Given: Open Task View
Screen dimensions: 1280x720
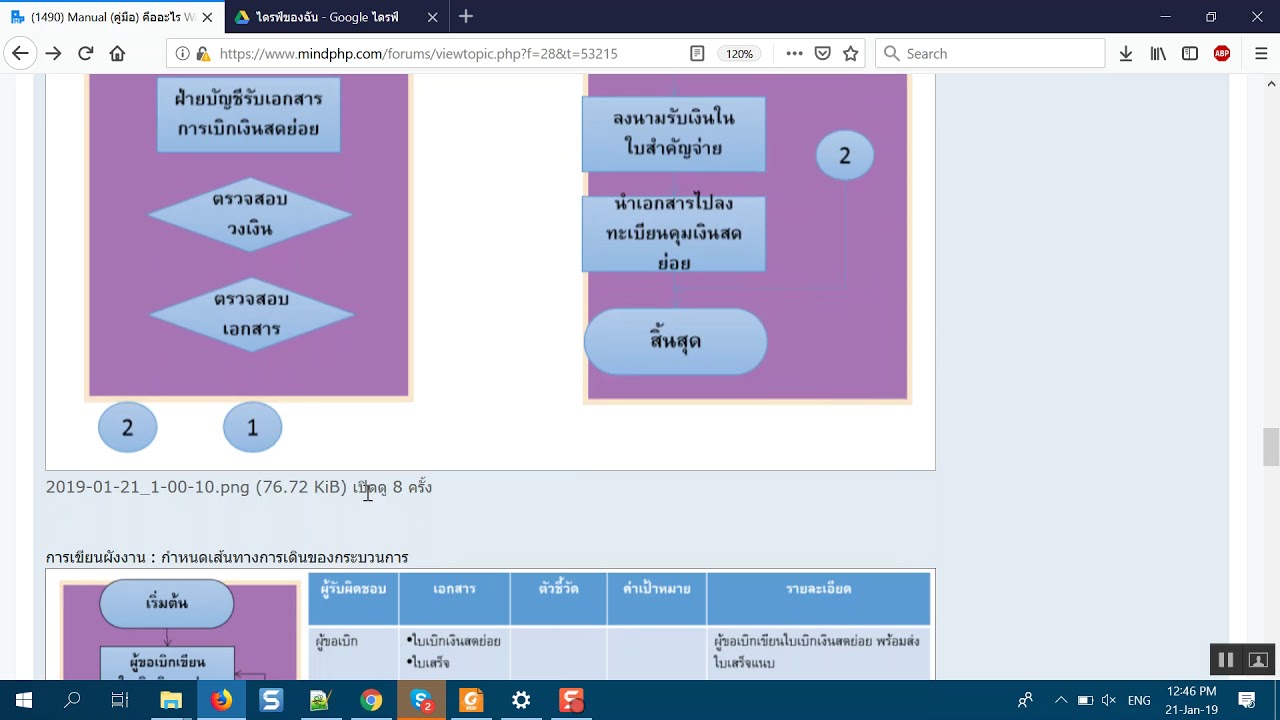Looking at the screenshot, I should pyautogui.click(x=120, y=700).
